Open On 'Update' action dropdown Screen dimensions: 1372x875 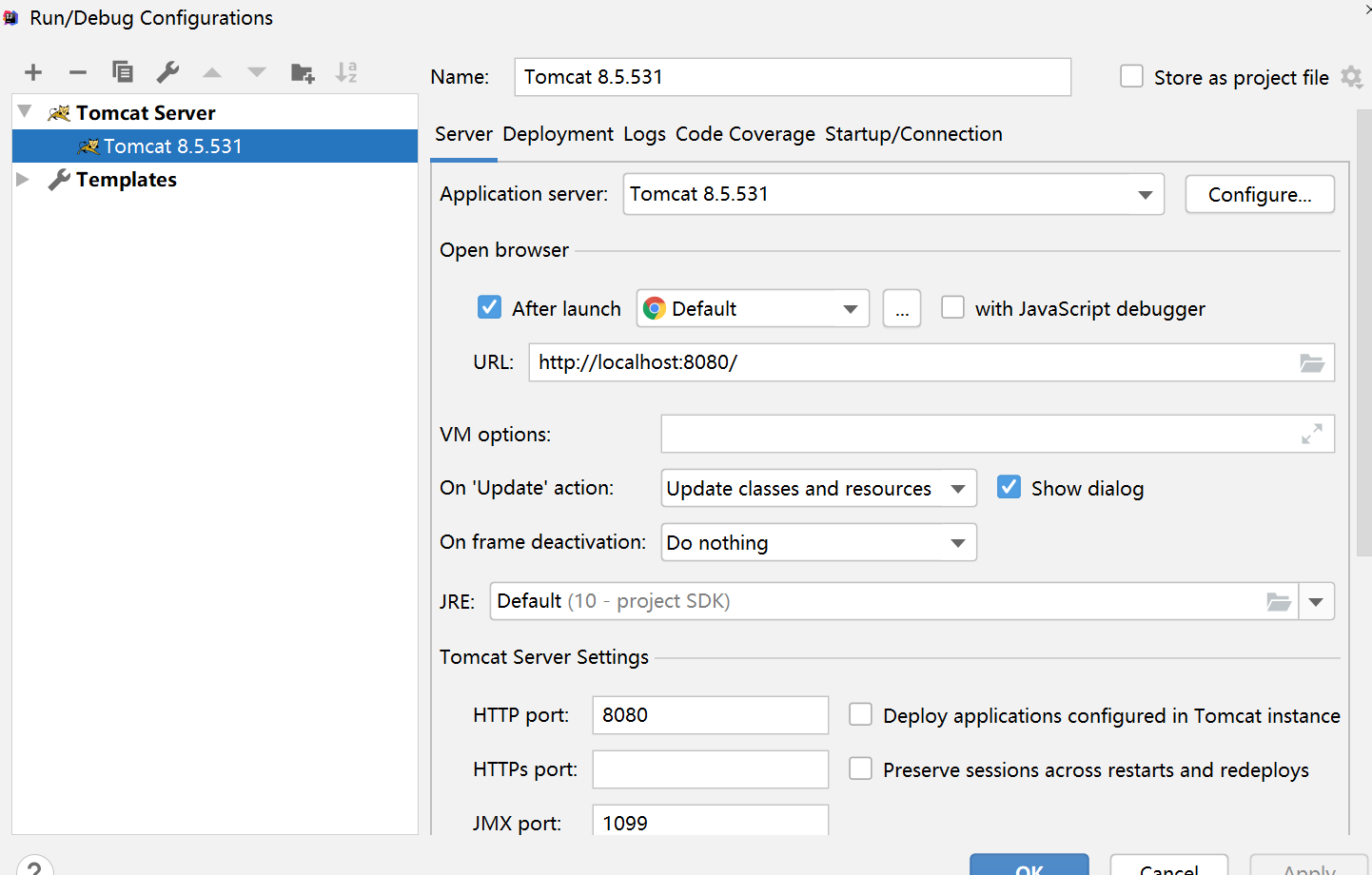point(957,489)
